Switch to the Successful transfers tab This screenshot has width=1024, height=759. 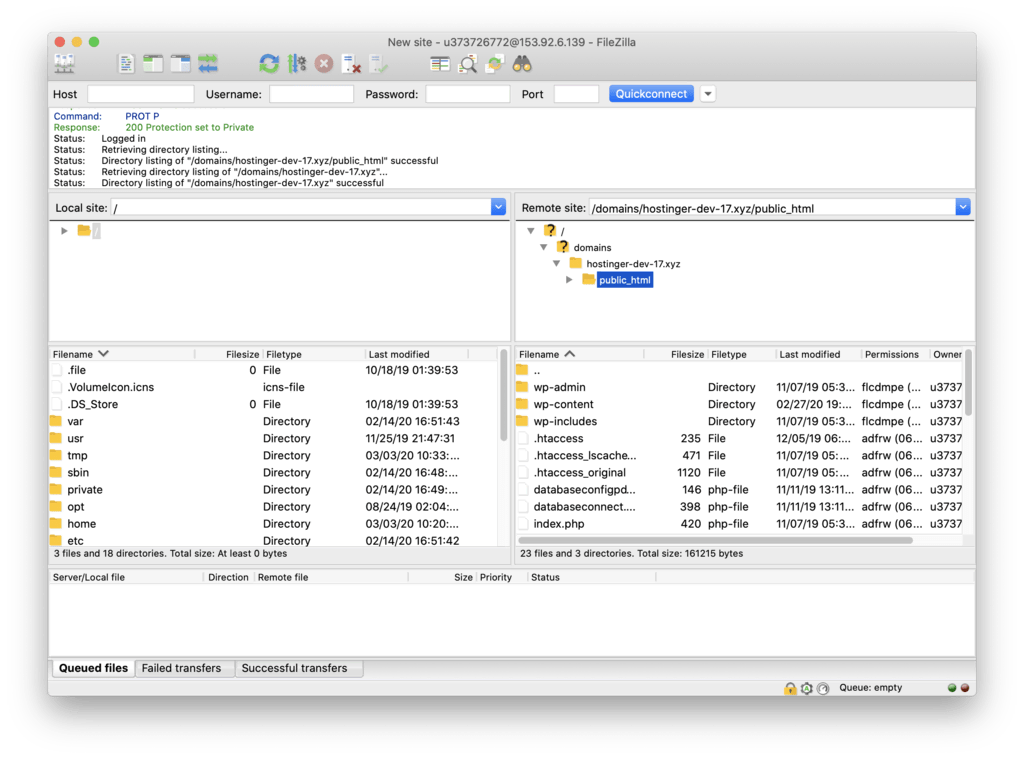coord(299,668)
